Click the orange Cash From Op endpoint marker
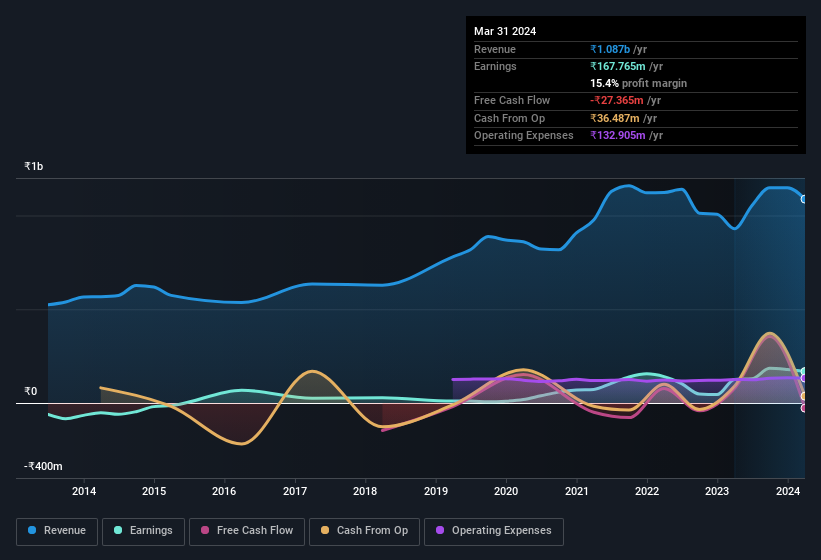 click(804, 396)
